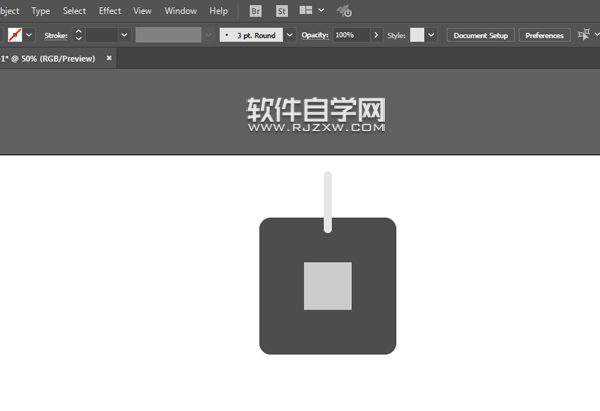
Task: Open the Style dropdown arrow
Action: tap(431, 35)
